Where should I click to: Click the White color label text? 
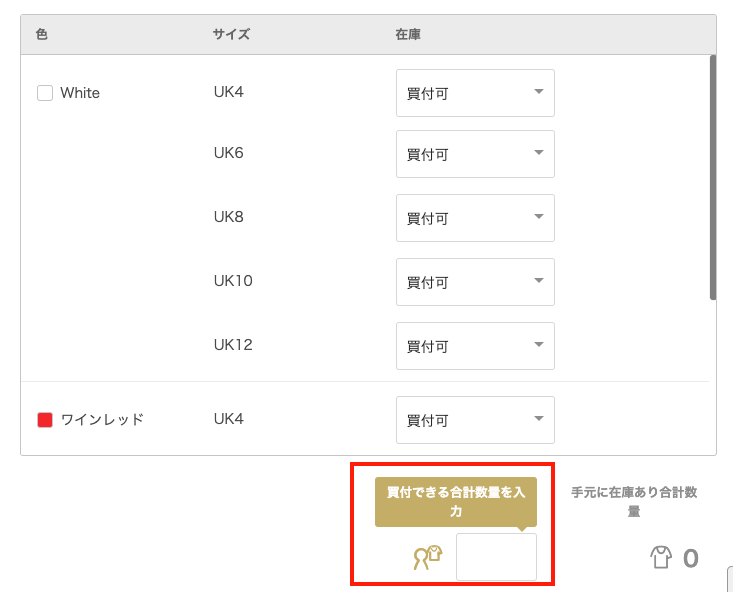click(x=80, y=93)
